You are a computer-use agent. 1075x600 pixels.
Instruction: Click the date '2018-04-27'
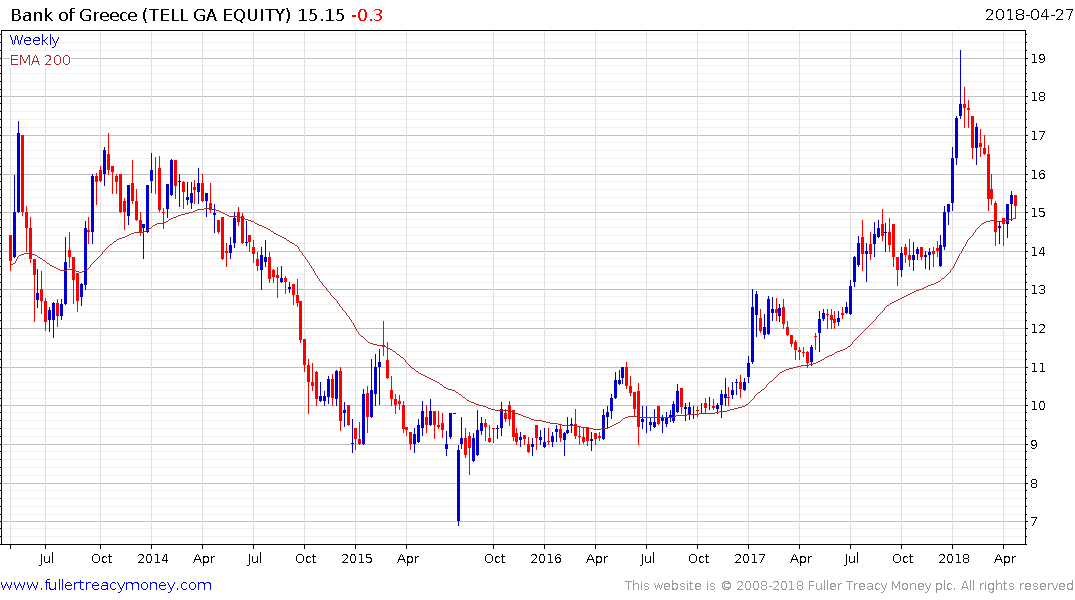coord(1028,14)
